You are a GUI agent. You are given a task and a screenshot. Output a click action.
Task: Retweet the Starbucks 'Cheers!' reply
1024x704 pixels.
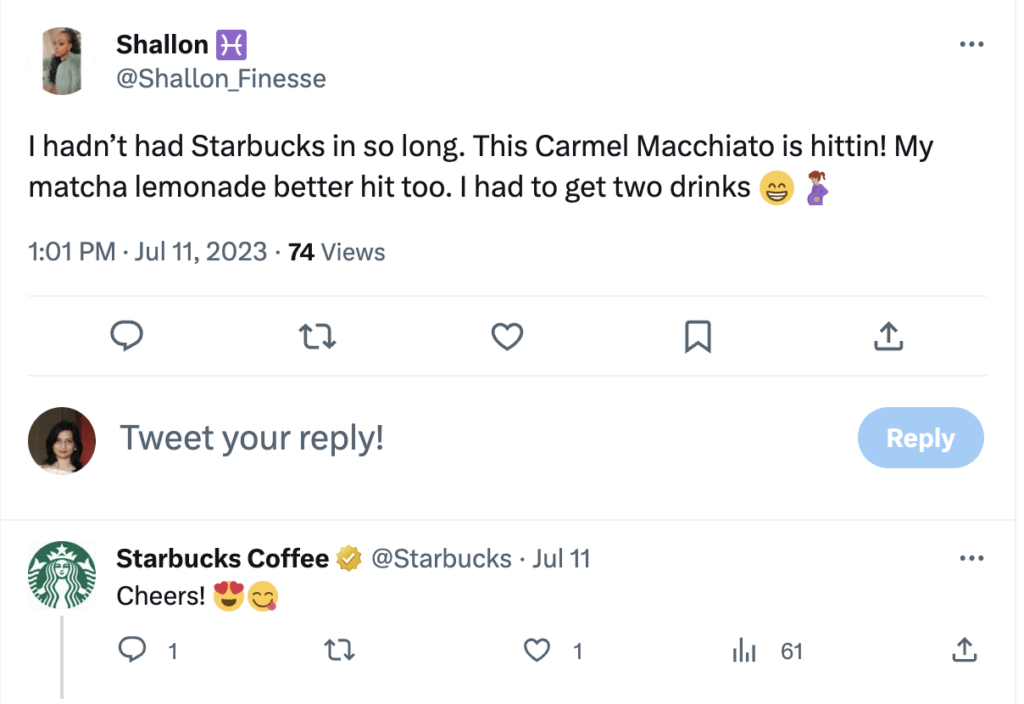[x=341, y=651]
